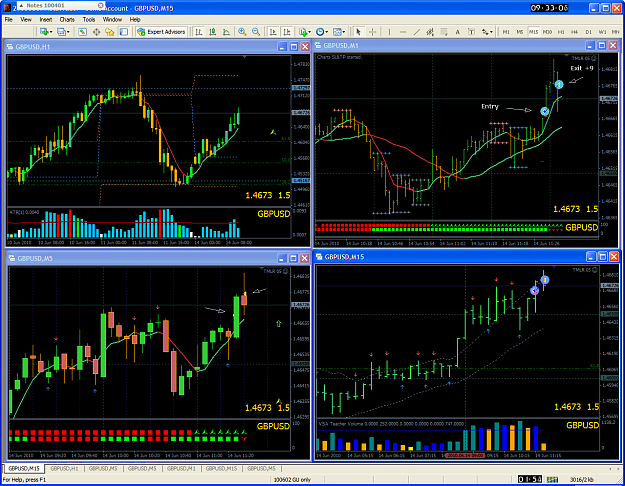The width and height of the screenshot is (625, 486).
Task: Expand the Templates dropdown arrow
Action: click(x=344, y=32)
